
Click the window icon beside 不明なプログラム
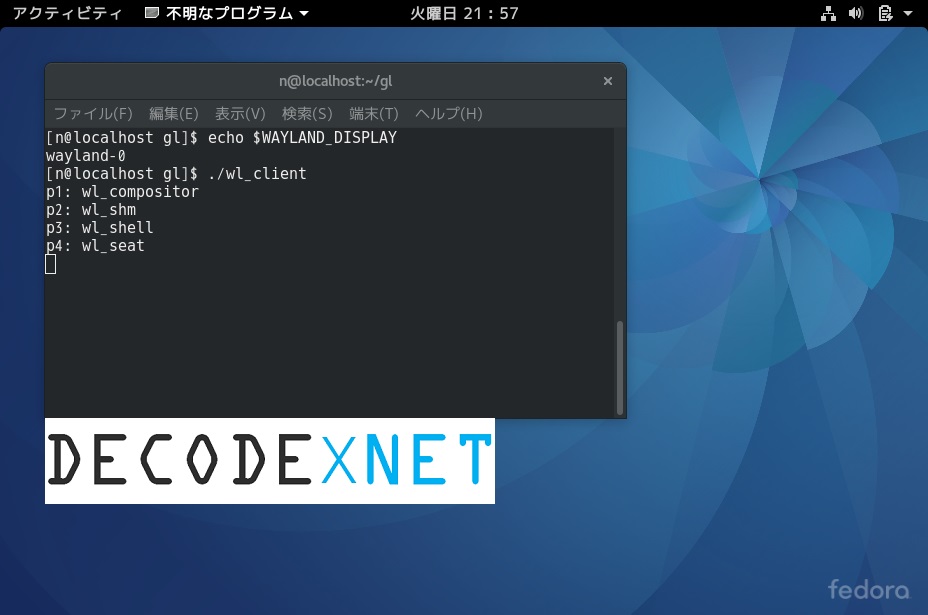pyautogui.click(x=151, y=13)
